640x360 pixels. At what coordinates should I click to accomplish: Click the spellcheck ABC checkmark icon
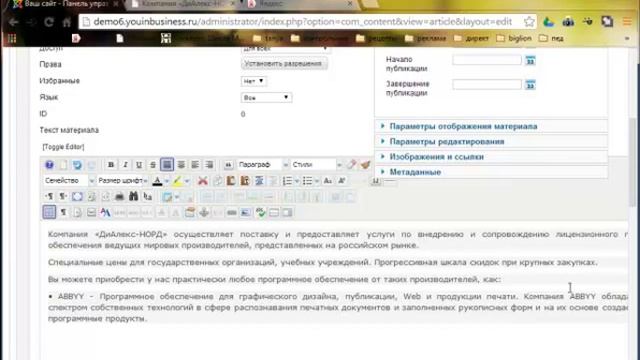point(260,212)
